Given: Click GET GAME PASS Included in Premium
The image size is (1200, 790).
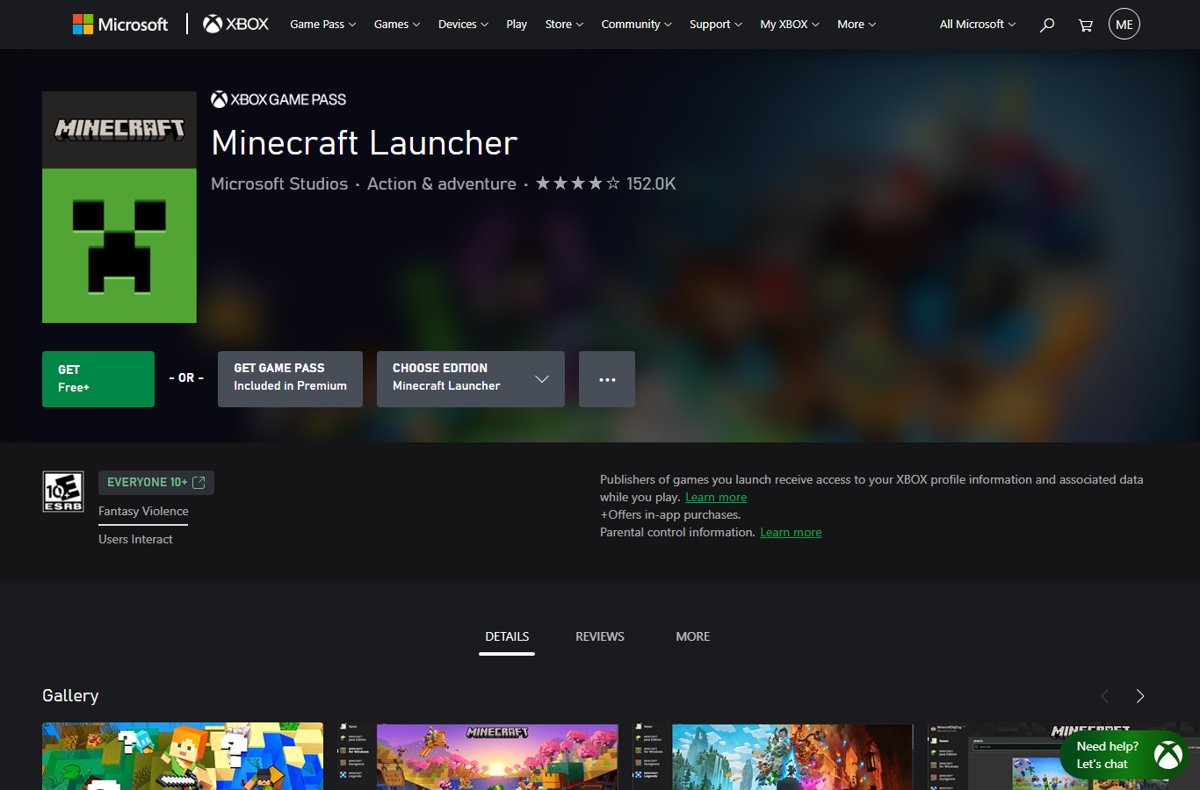Looking at the screenshot, I should pos(290,379).
